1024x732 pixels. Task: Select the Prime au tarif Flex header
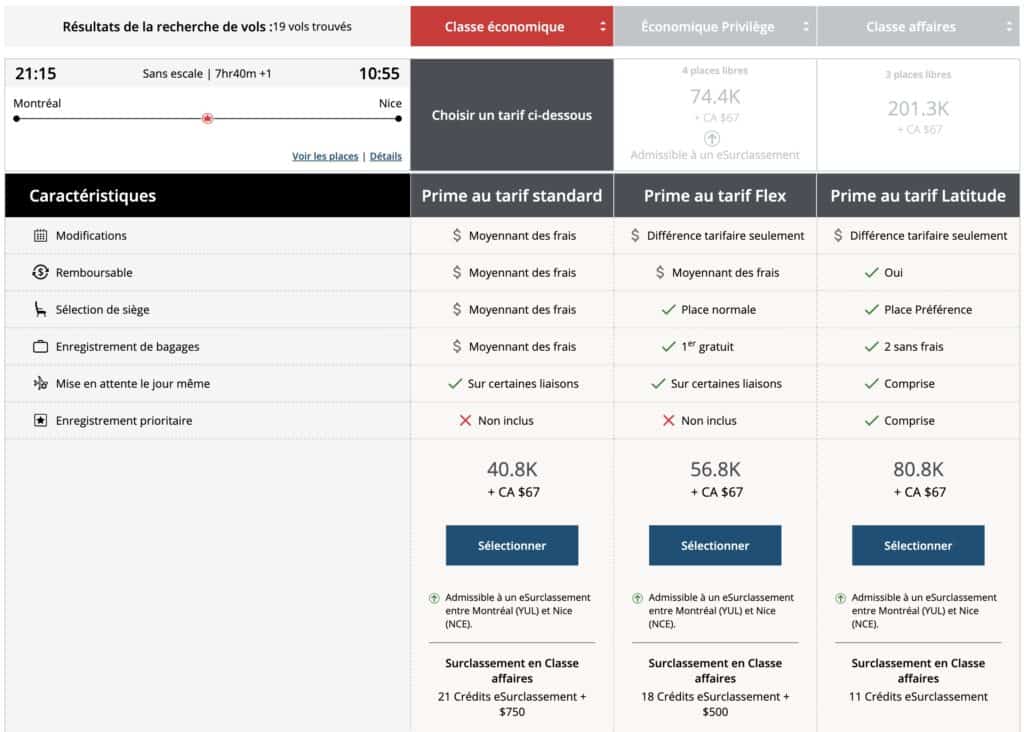click(714, 196)
